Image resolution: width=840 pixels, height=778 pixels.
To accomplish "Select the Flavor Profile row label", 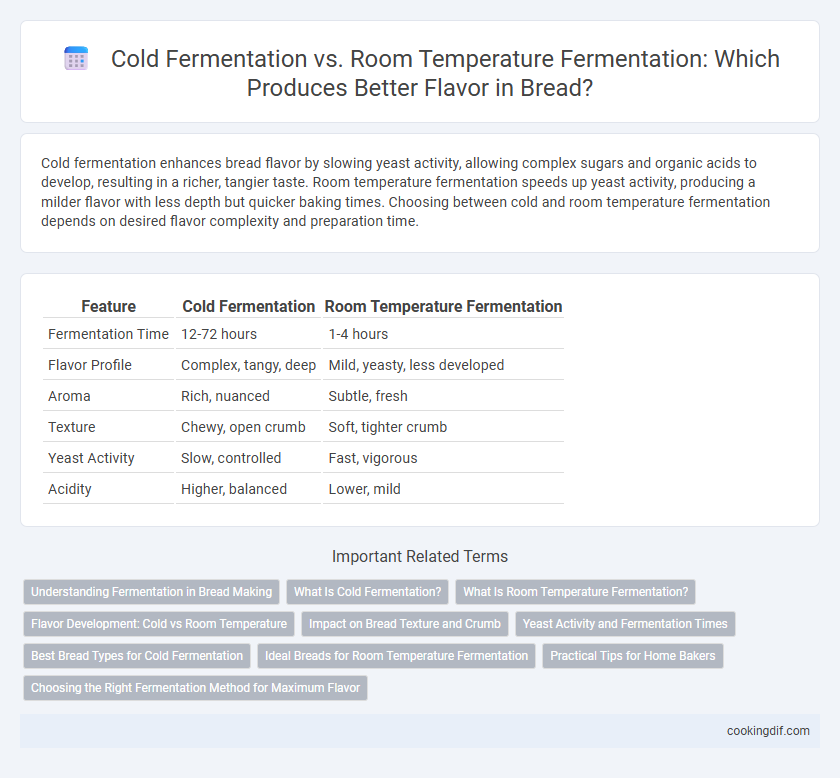I will (90, 365).
